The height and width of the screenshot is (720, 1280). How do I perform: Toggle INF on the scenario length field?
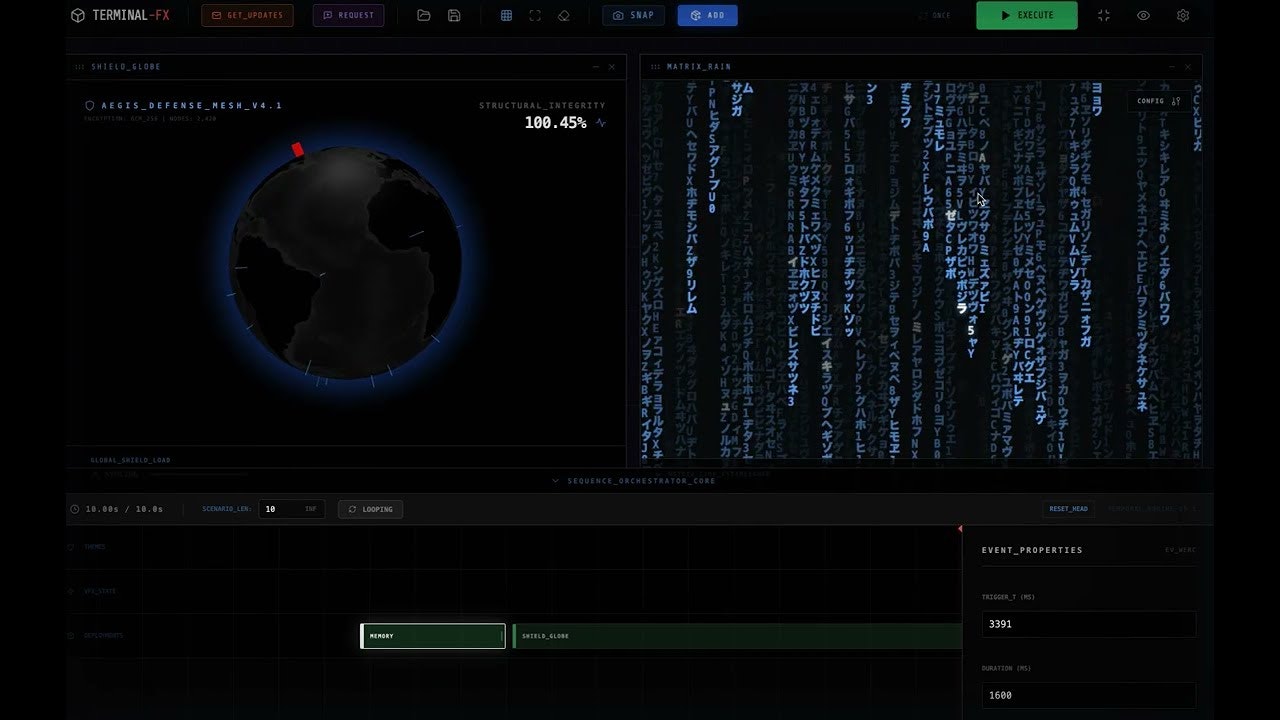(313, 509)
